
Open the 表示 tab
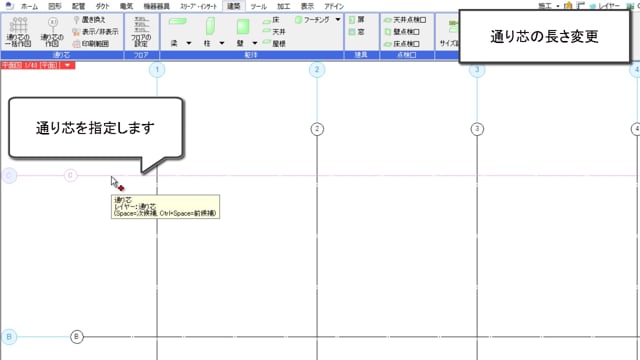tap(307, 6)
